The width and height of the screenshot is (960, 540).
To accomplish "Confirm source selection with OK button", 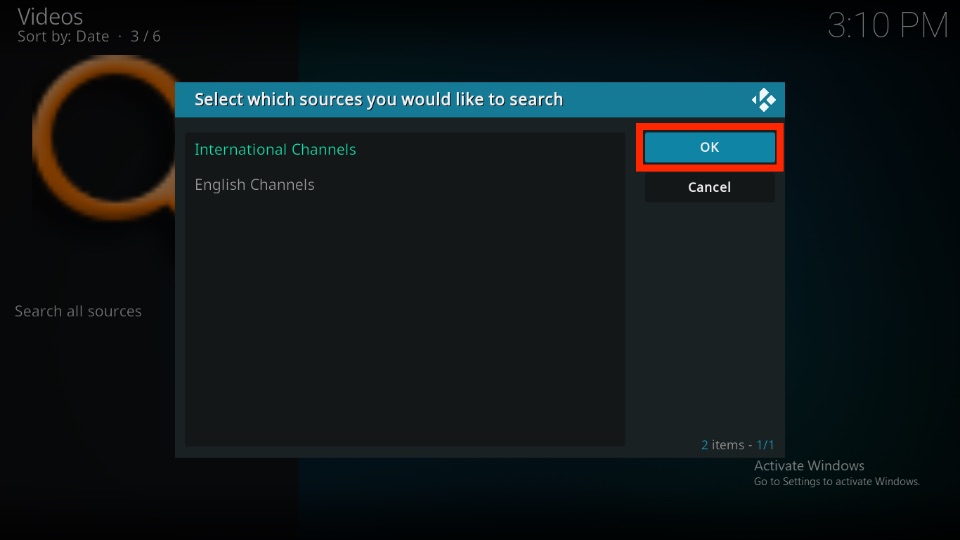I will (x=710, y=147).
